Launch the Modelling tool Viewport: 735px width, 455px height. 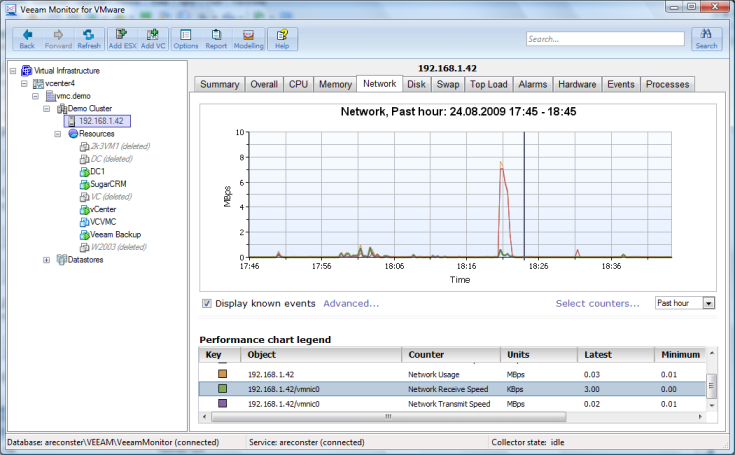click(x=248, y=38)
